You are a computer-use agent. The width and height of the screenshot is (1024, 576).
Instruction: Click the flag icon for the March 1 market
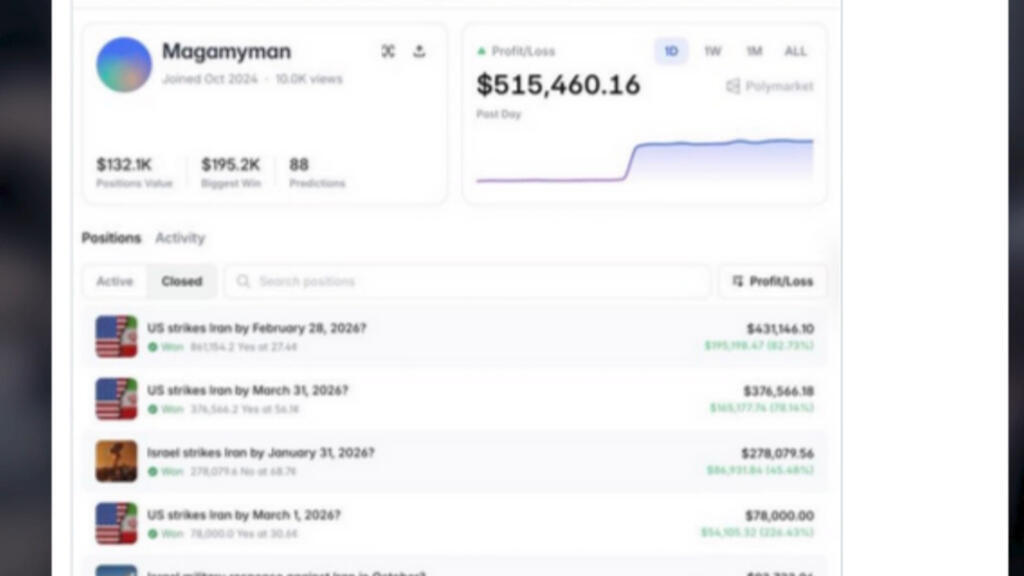tap(116, 523)
